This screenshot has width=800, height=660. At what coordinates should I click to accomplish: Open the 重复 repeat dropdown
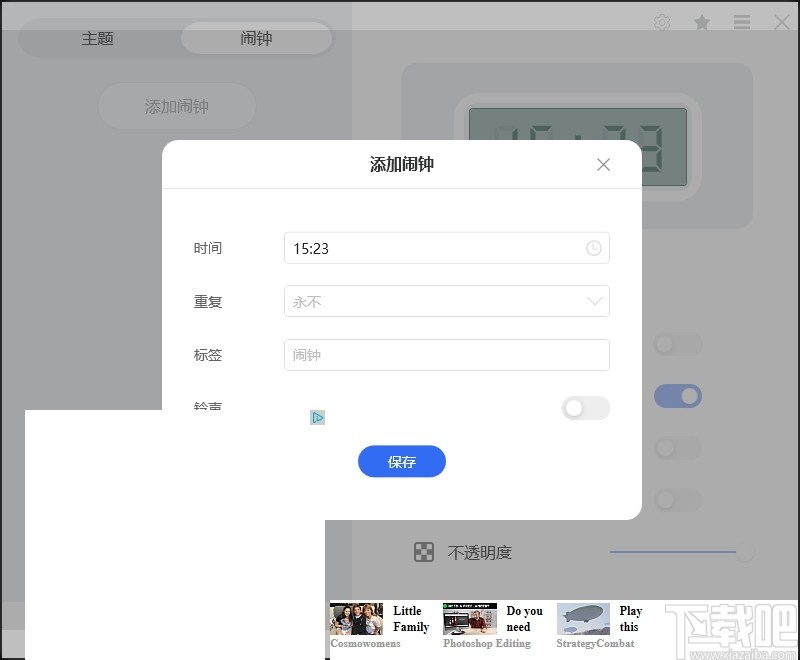(x=446, y=301)
